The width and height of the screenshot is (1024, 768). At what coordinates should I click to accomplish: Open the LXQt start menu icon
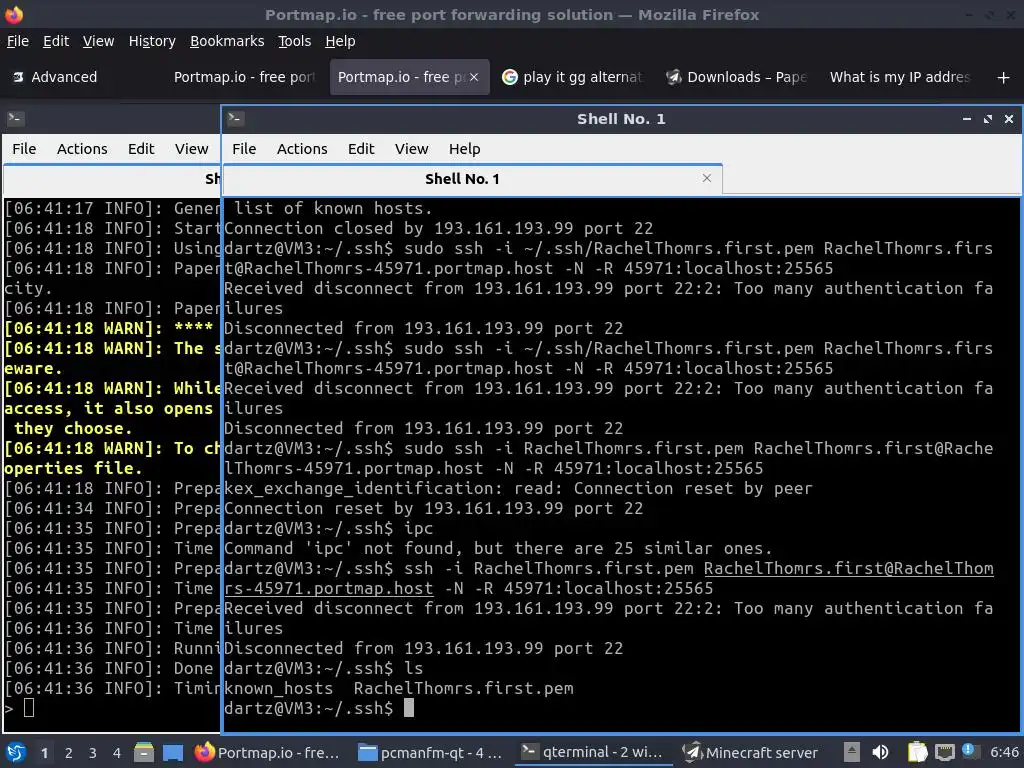click(x=15, y=752)
